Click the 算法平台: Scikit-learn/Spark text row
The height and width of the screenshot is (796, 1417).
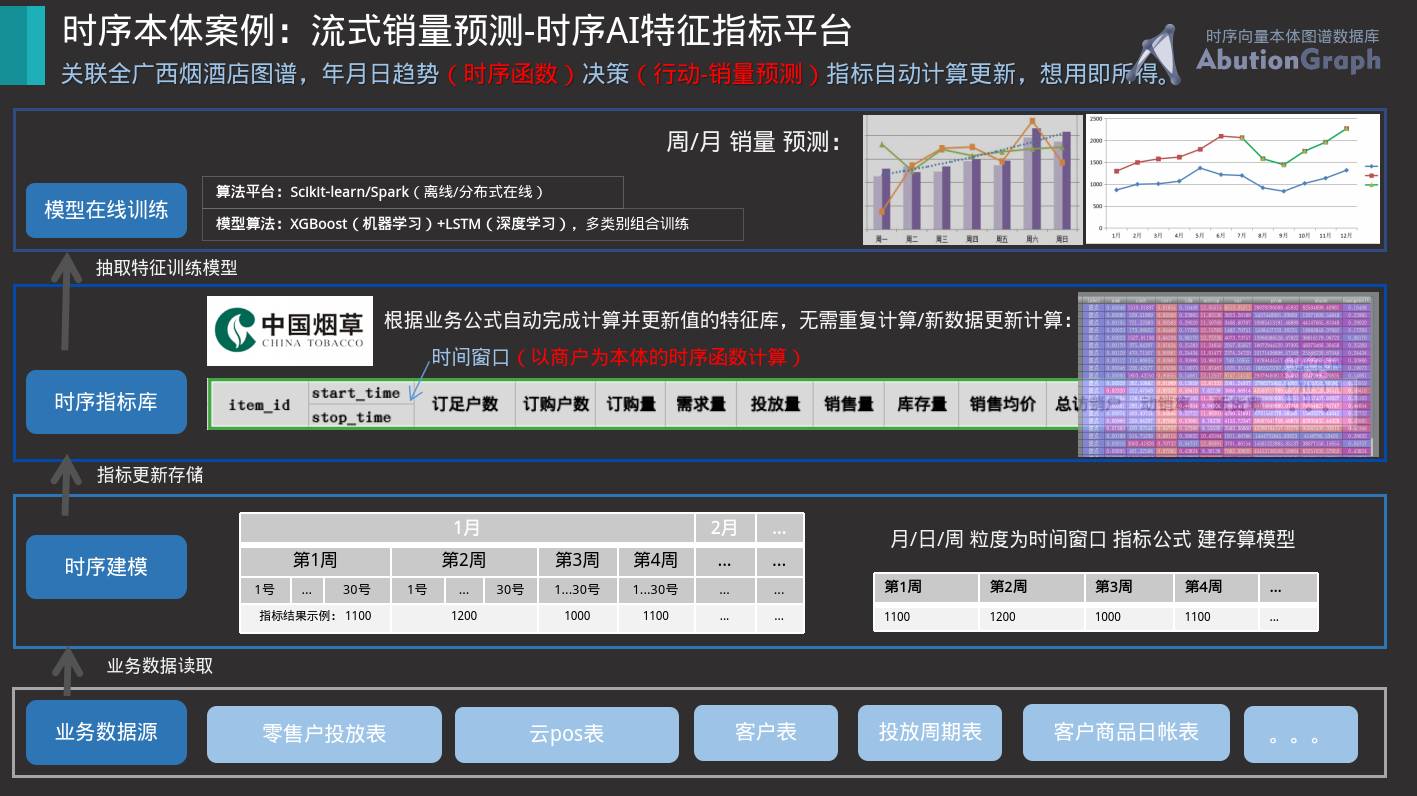(x=413, y=192)
